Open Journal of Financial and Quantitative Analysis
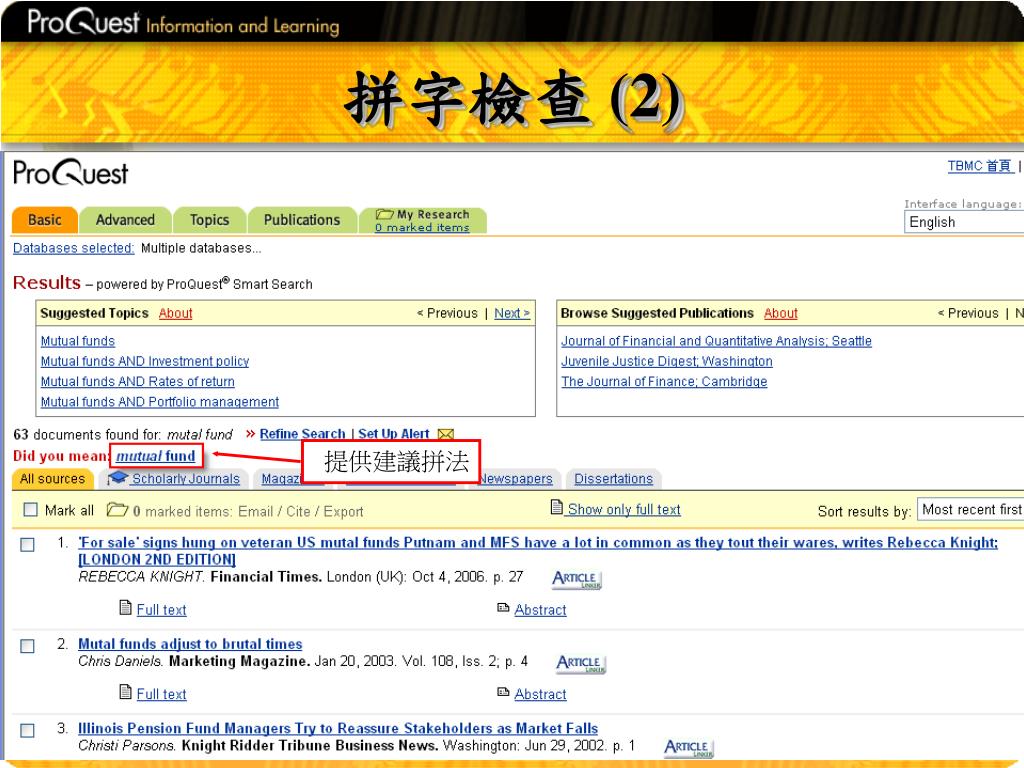 (716, 341)
